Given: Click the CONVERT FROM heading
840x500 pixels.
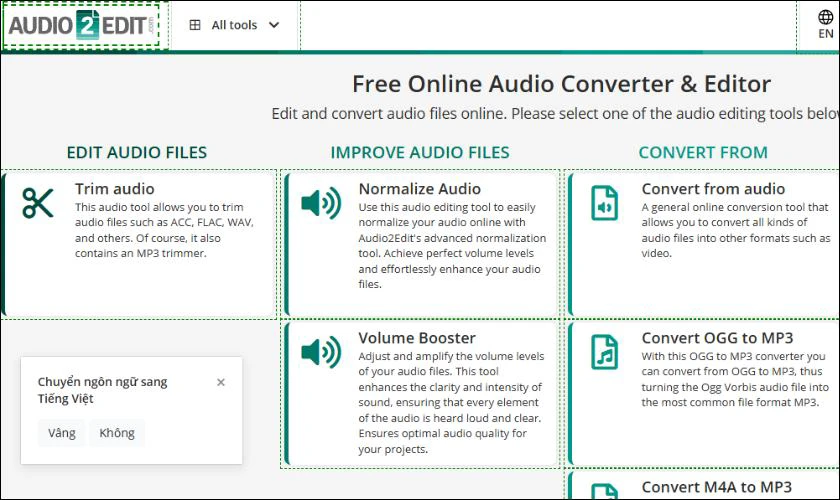Looking at the screenshot, I should pyautogui.click(x=703, y=152).
